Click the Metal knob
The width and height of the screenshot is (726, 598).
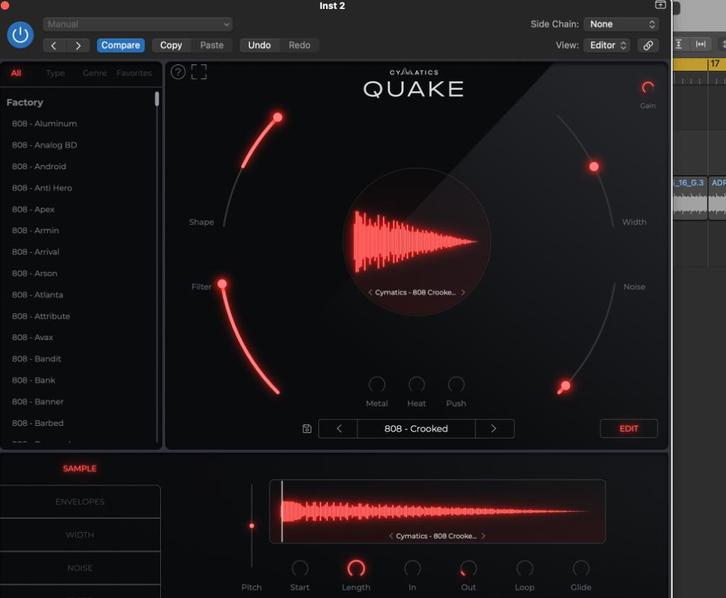[376, 384]
